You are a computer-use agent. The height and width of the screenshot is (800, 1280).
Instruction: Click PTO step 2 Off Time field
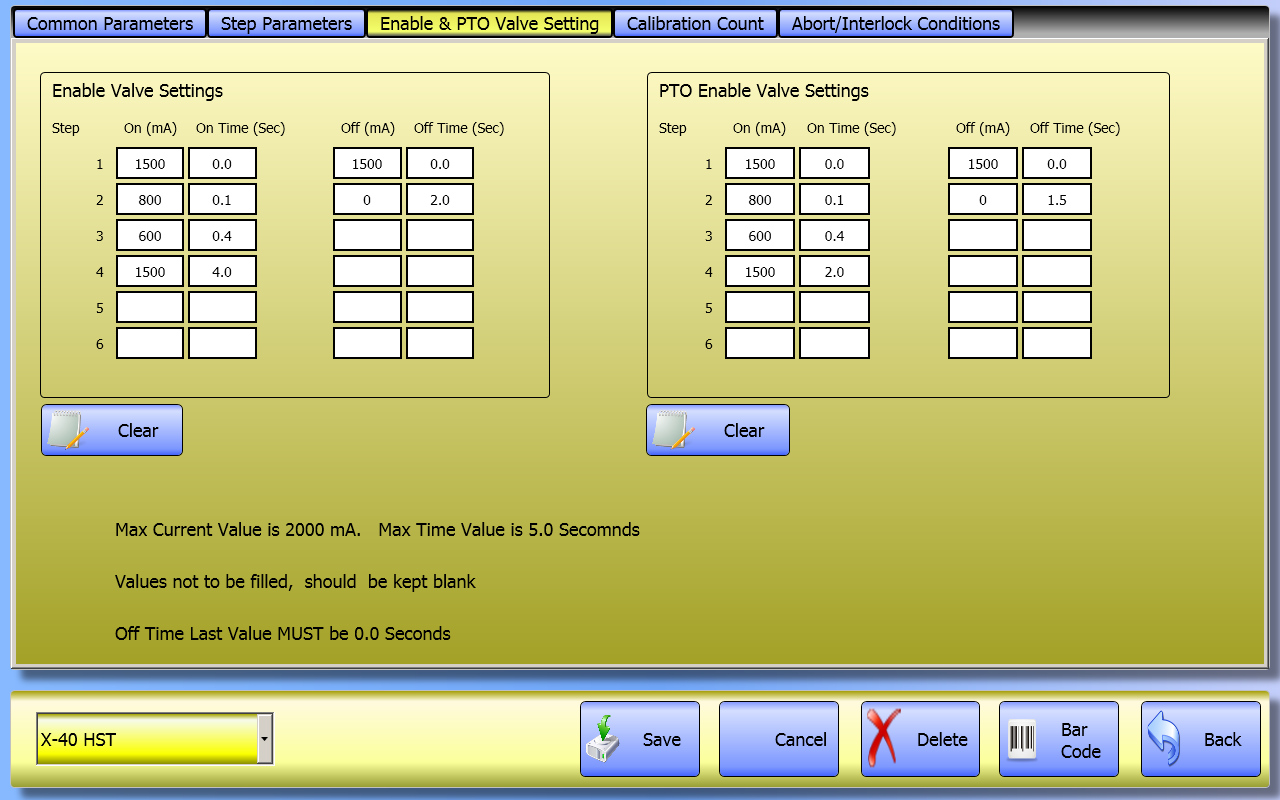click(x=1056, y=200)
